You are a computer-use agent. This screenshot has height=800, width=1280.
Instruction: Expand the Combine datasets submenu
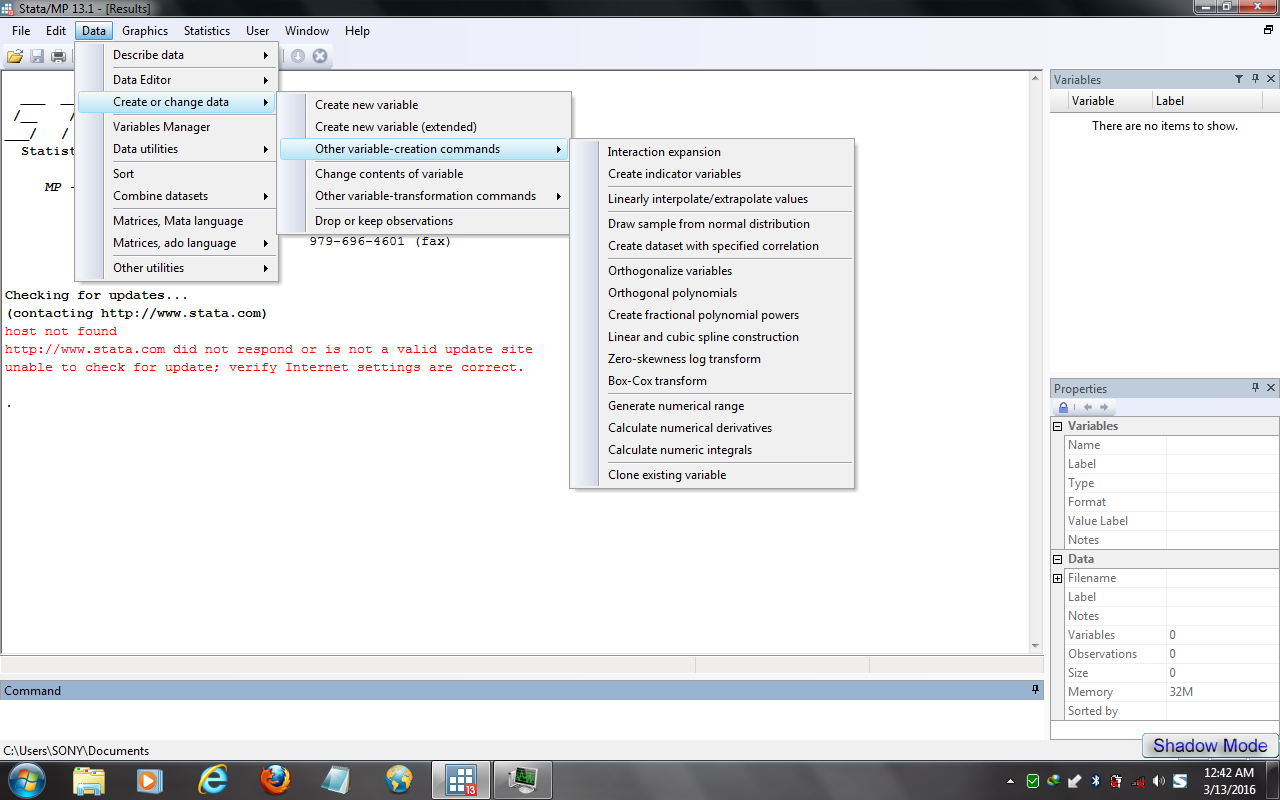(x=176, y=196)
